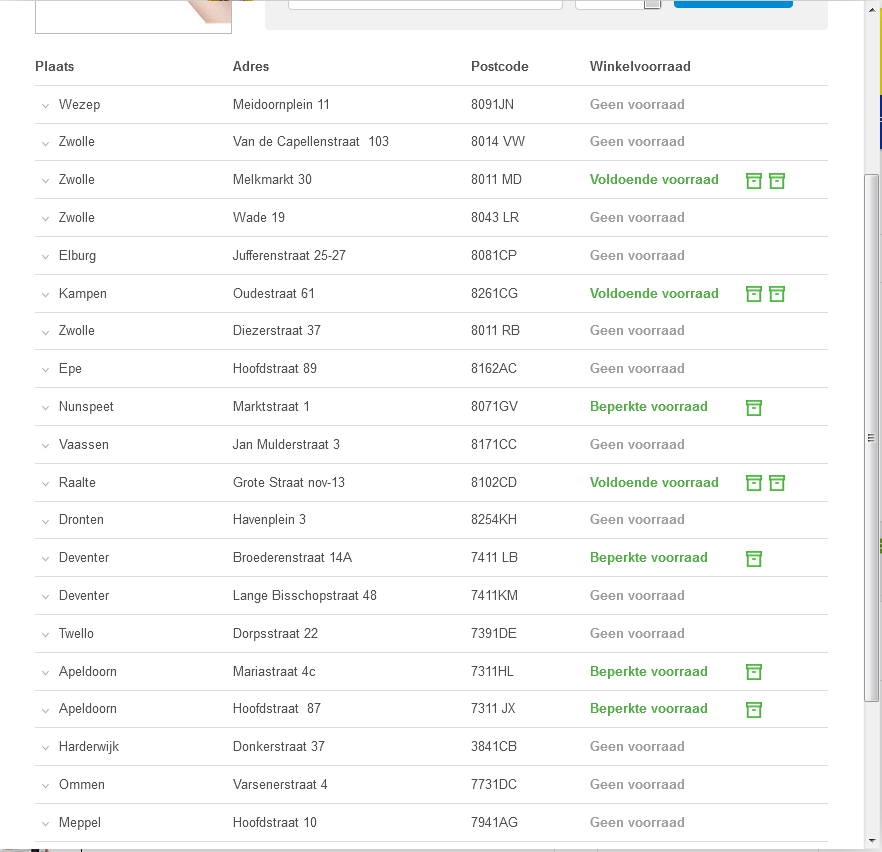Expand the Wezep store row chevron
The height and width of the screenshot is (852, 882).
click(45, 106)
